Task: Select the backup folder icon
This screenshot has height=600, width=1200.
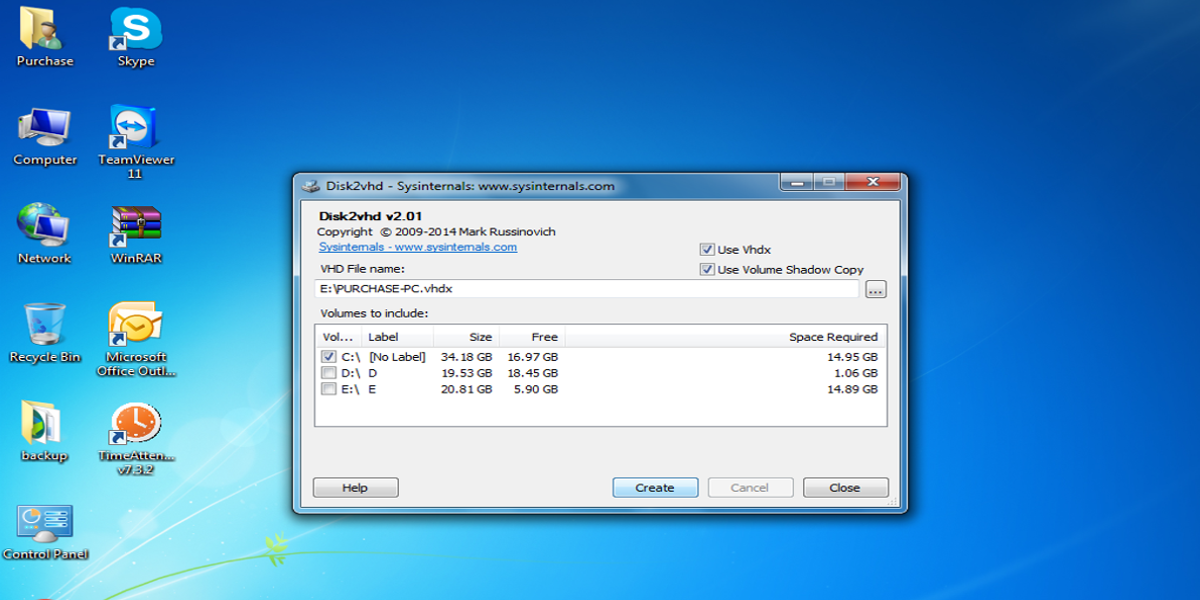Action: point(44,431)
